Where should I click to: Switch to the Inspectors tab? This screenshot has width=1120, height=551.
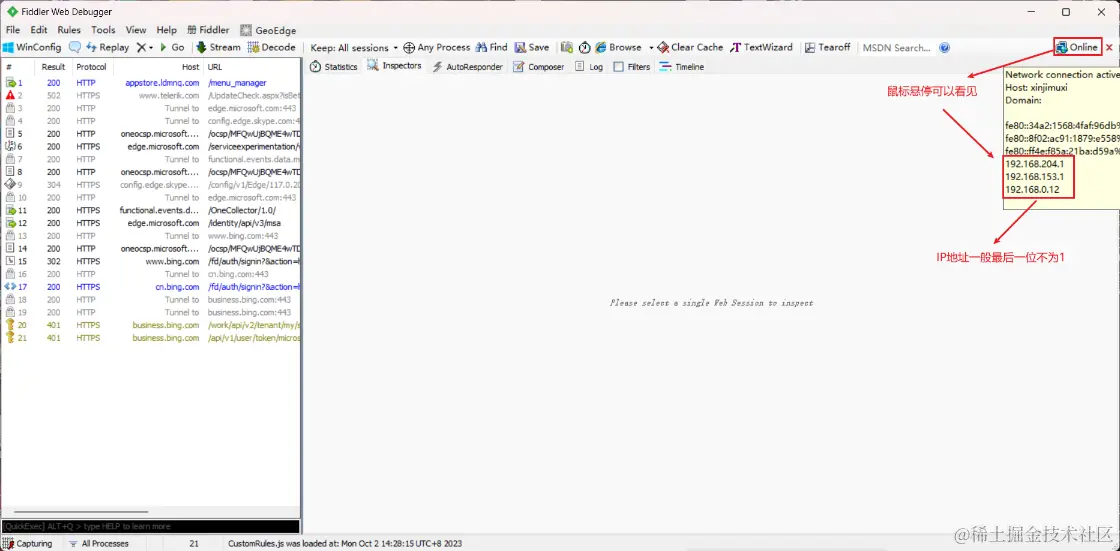coord(394,66)
